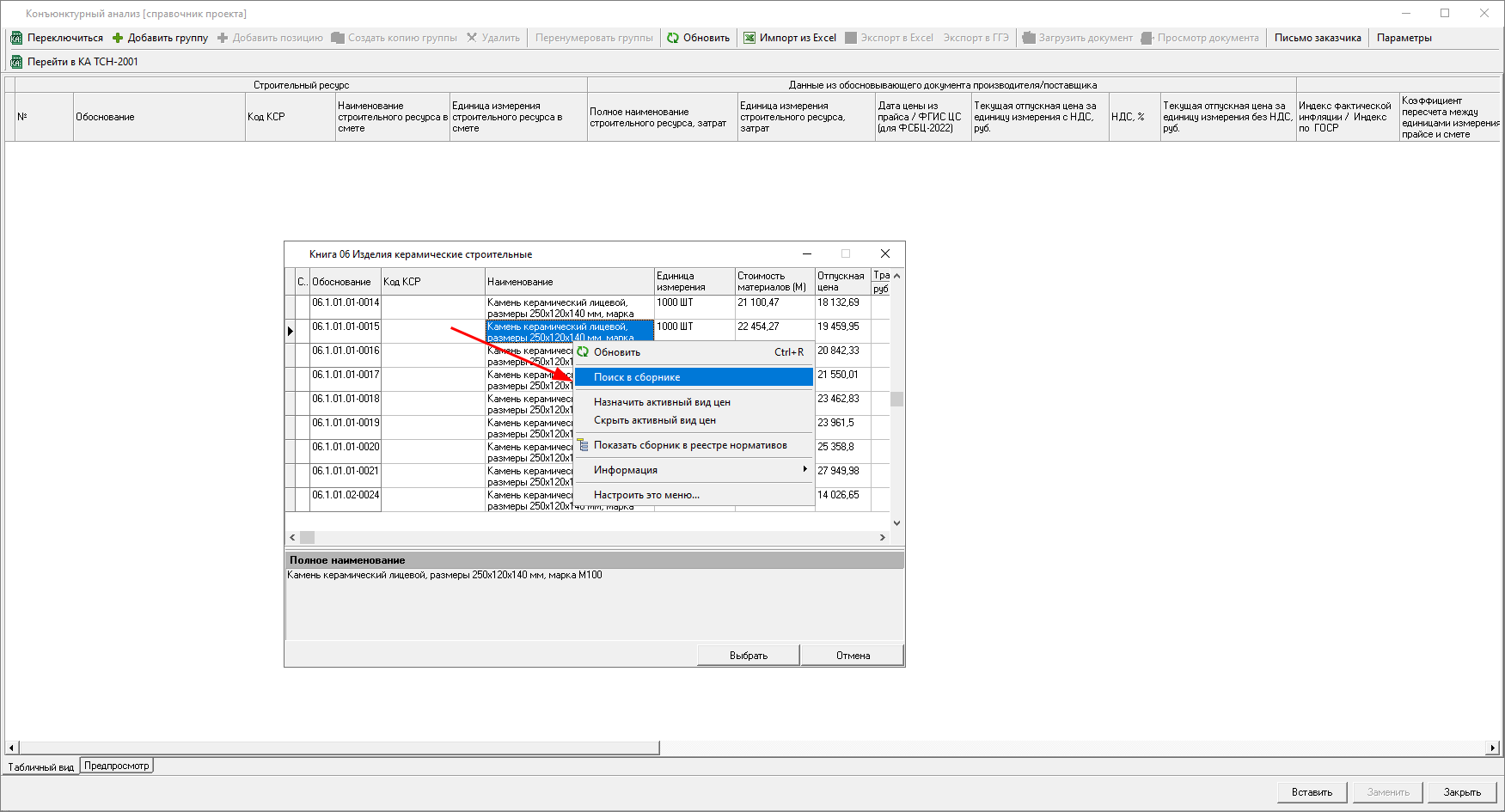Click the Переключиться toolbar icon
Screen dimensions: 1505x812
(x=16, y=38)
